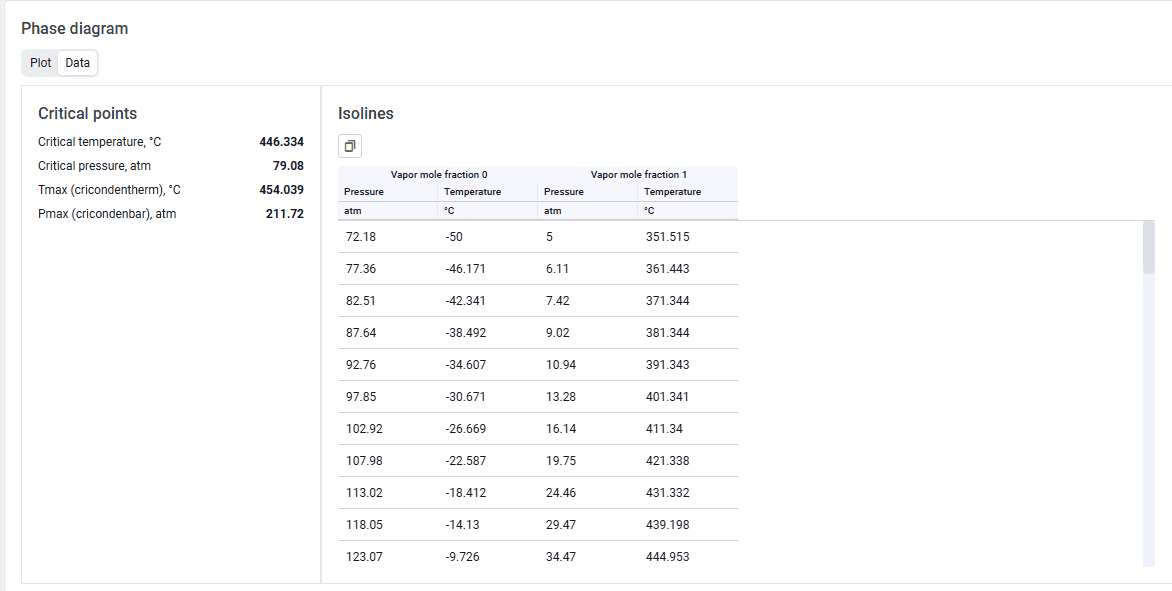
Task: Click the temperature cell 371.344
Action: coord(688,301)
